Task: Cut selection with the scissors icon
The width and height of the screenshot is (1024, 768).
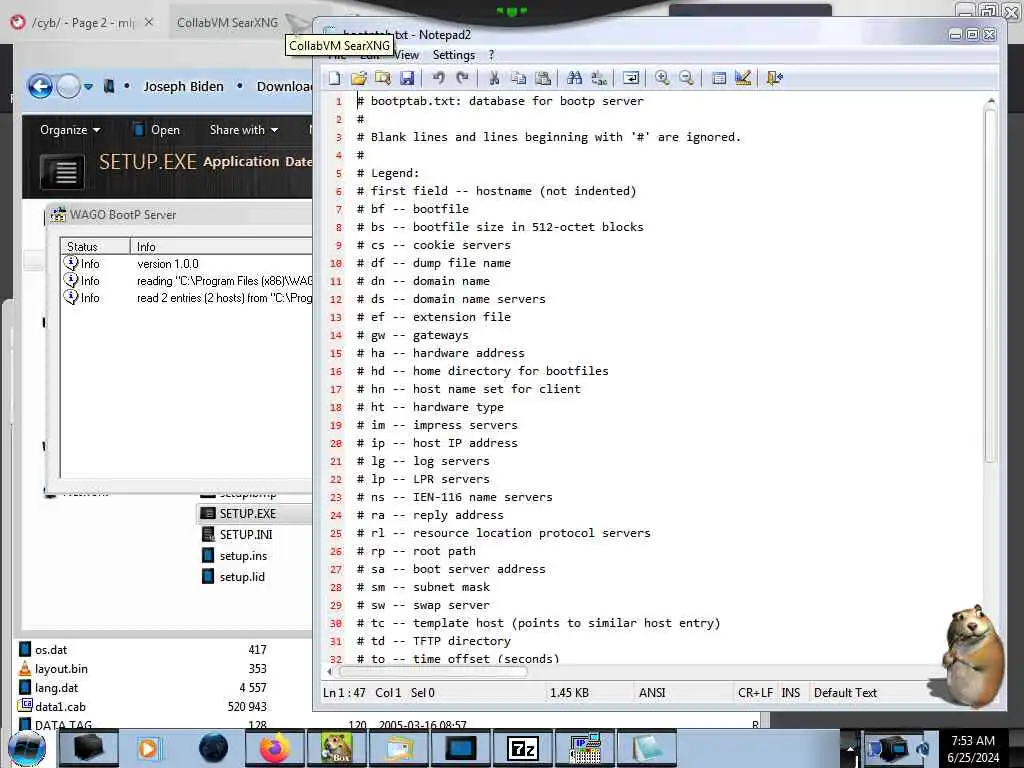Action: 494,78
